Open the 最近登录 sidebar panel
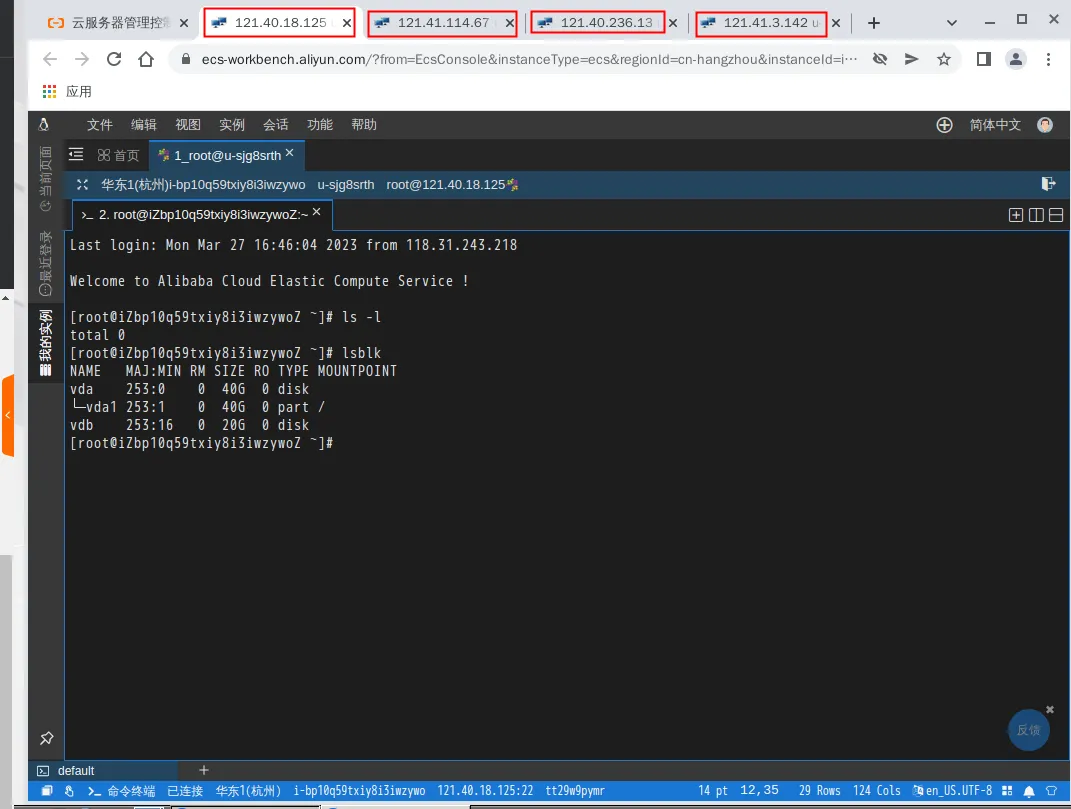This screenshot has width=1071, height=809. tap(46, 263)
